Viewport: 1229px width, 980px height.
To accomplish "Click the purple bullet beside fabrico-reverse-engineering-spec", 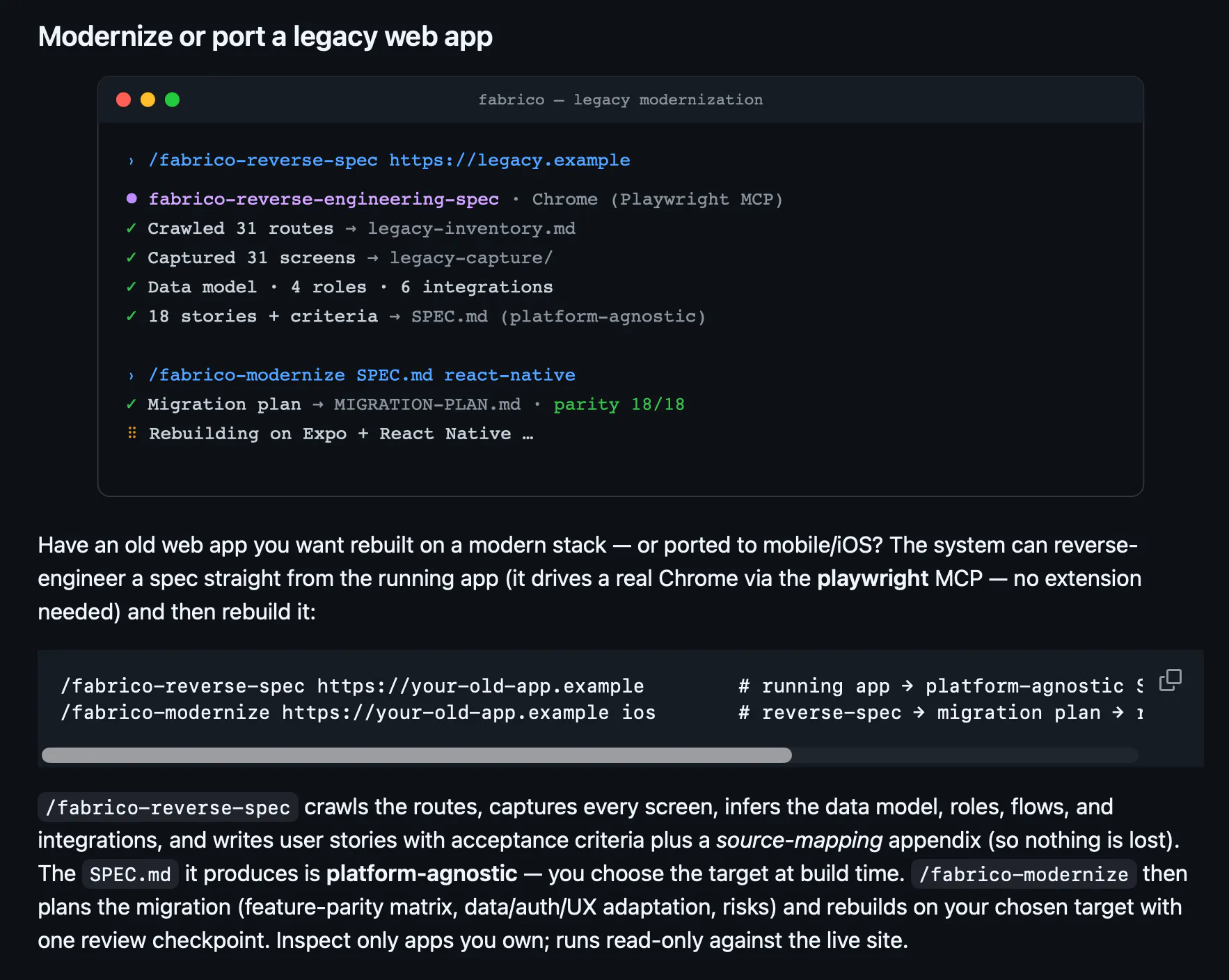I will pos(132,198).
